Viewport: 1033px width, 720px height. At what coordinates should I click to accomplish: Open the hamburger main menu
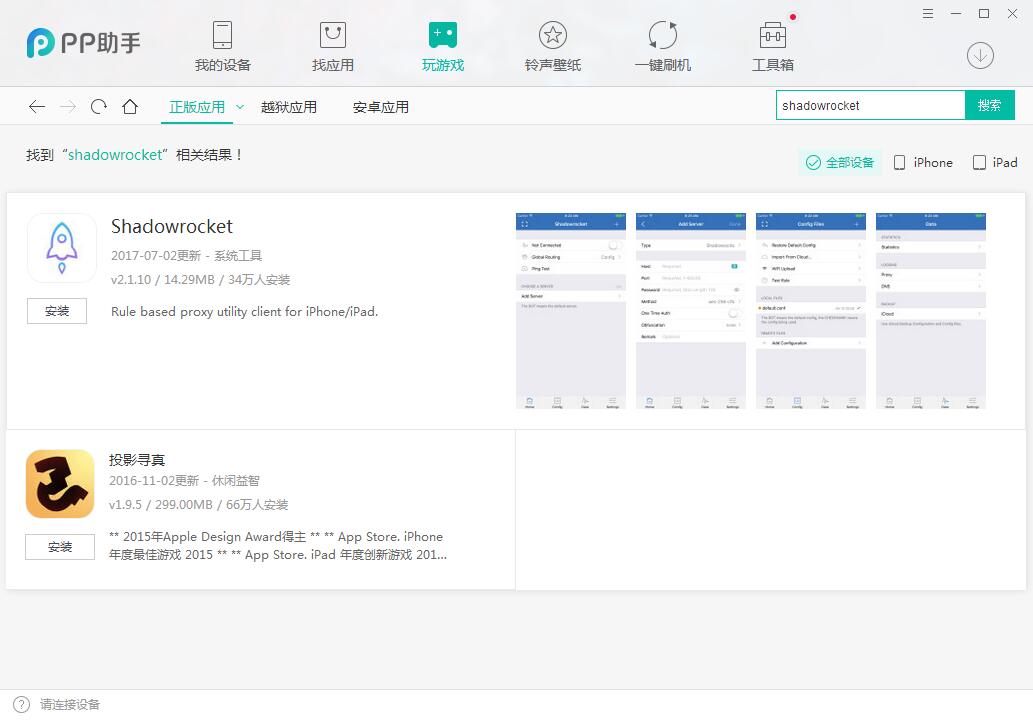point(928,13)
